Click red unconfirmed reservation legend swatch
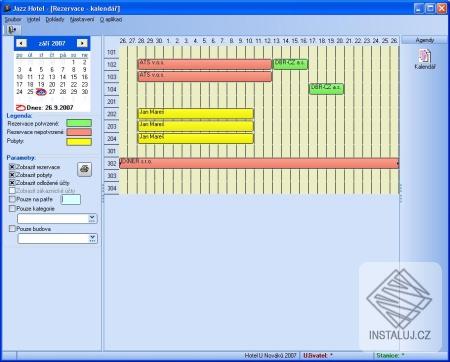 (x=79, y=132)
